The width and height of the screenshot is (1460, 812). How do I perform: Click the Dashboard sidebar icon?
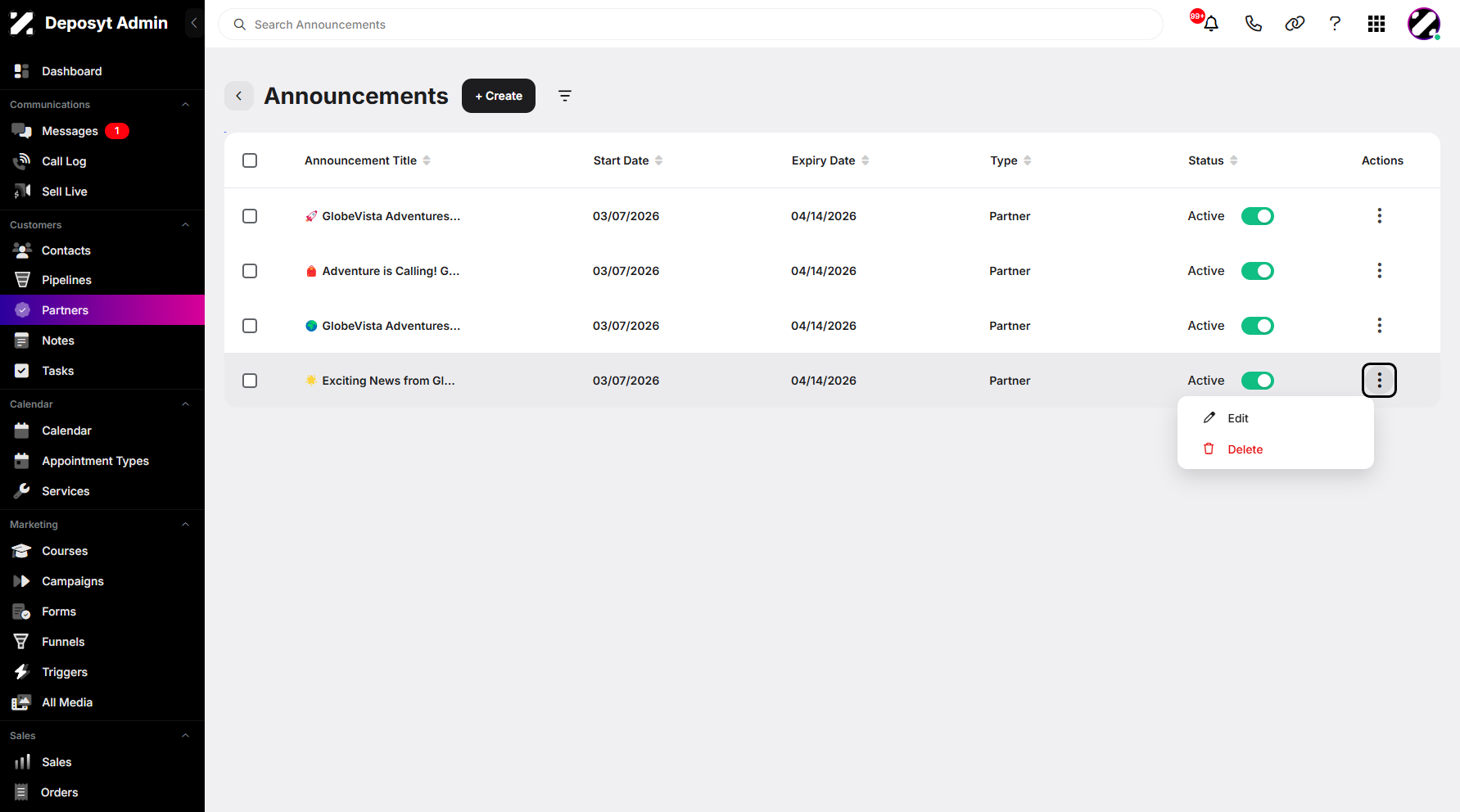point(22,71)
